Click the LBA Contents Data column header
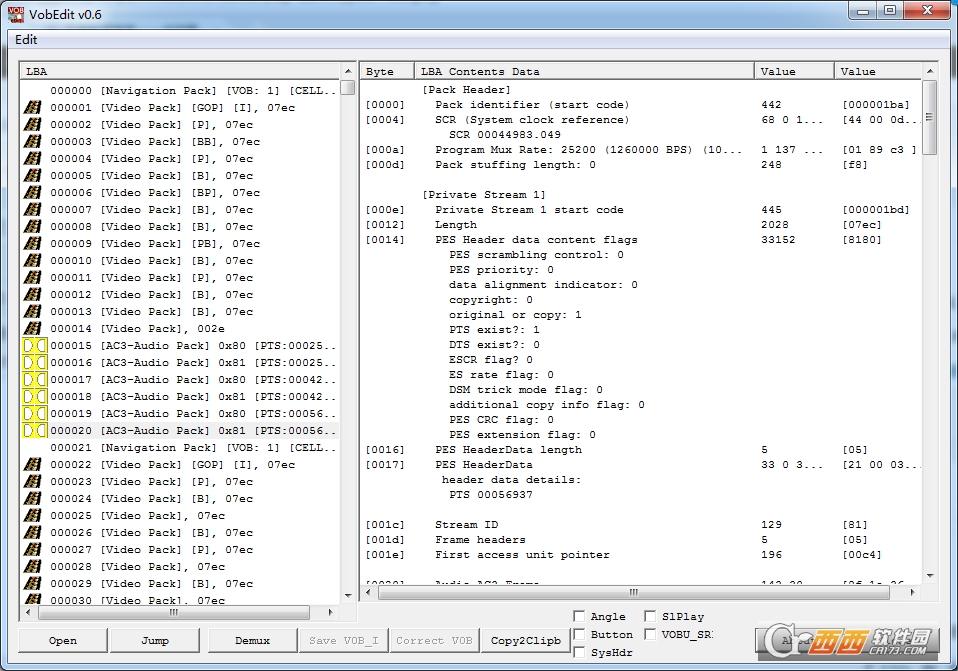The image size is (958, 671). 584,72
